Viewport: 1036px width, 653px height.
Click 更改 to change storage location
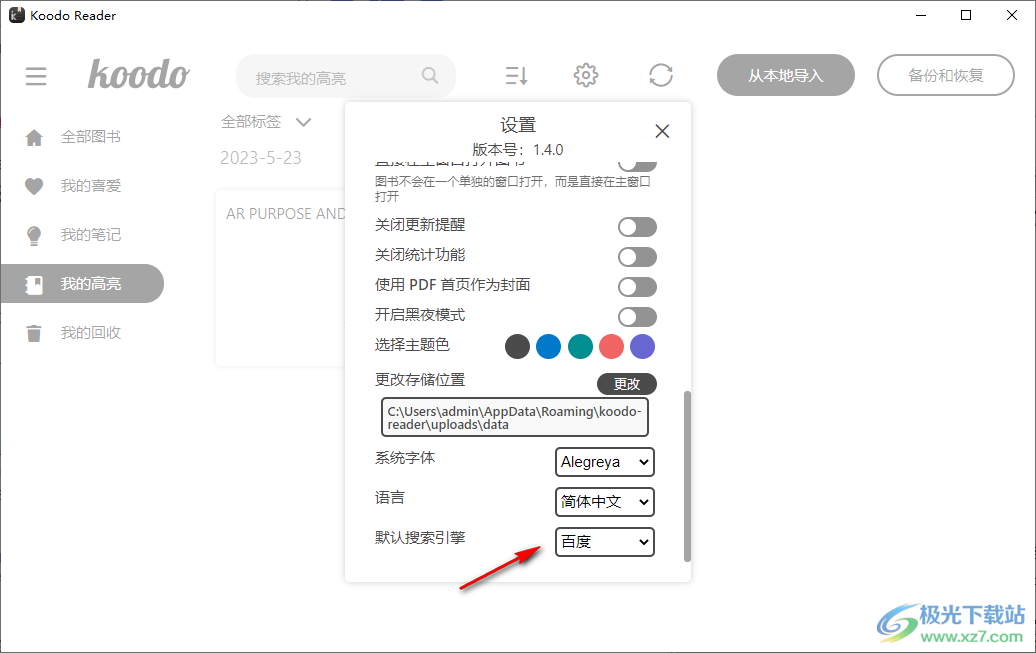tap(626, 383)
